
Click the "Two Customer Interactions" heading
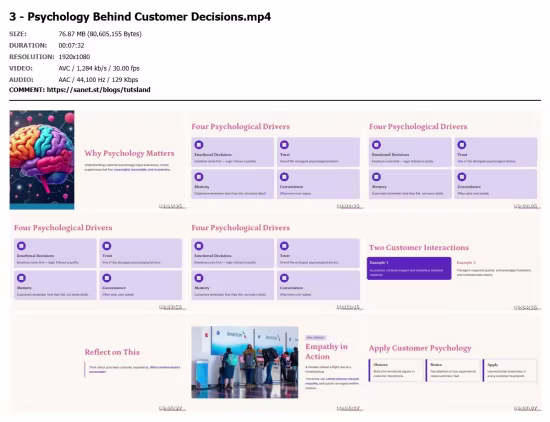419,248
